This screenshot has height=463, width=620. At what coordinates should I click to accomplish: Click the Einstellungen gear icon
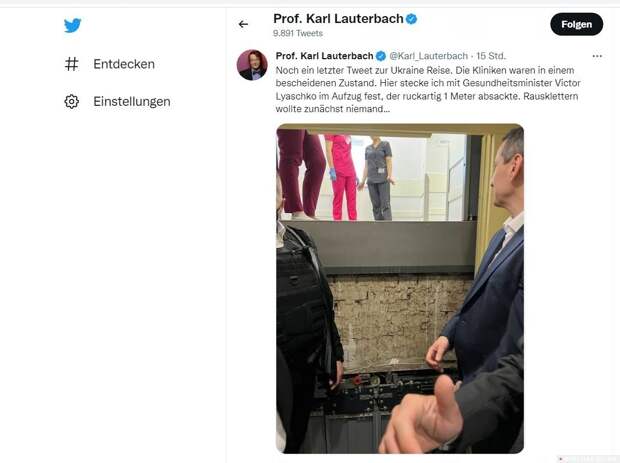pyautogui.click(x=72, y=102)
